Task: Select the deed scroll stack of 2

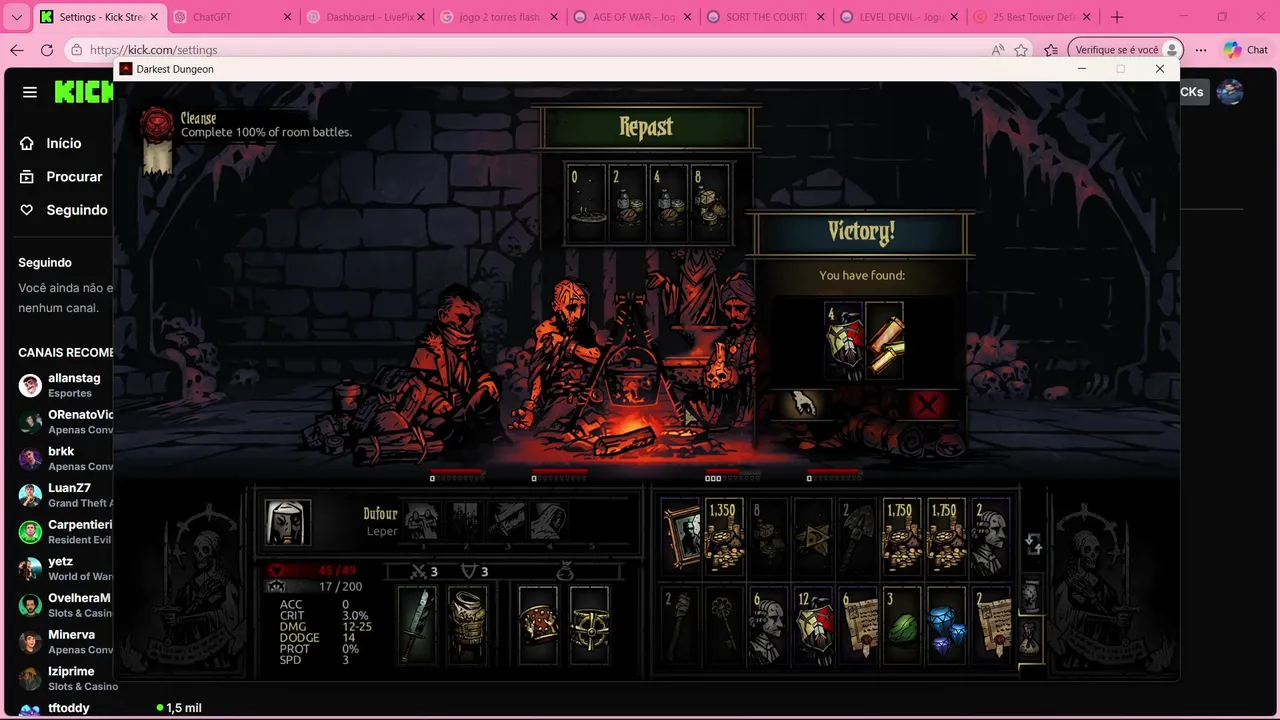Action: point(990,625)
